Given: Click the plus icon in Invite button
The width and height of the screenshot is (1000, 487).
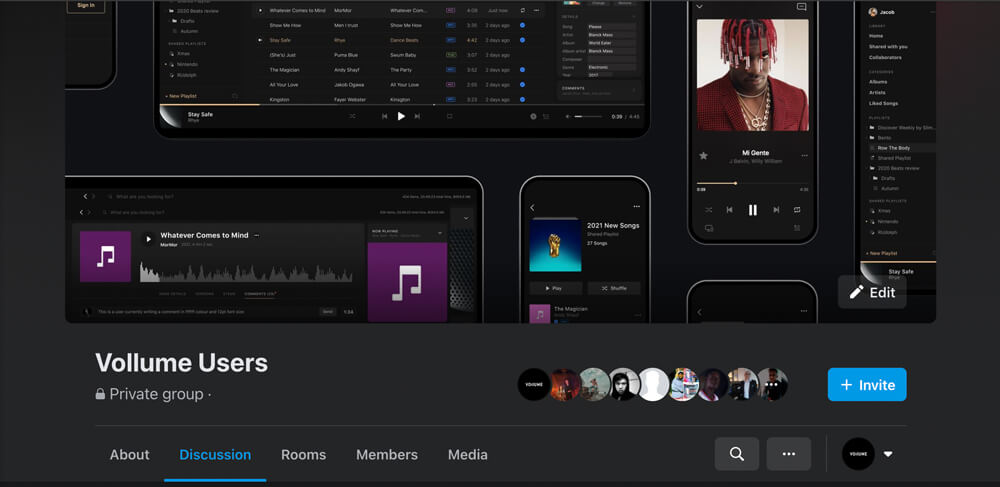Looking at the screenshot, I should (846, 385).
